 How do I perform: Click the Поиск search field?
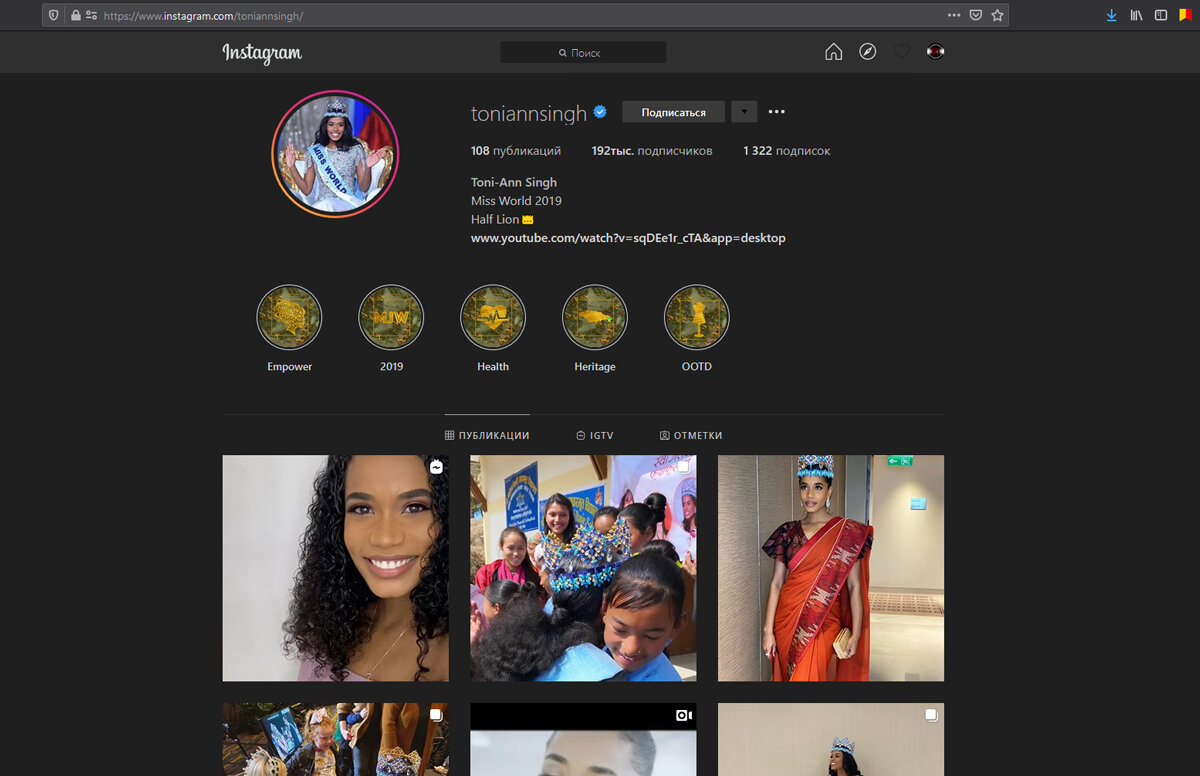pyautogui.click(x=583, y=52)
